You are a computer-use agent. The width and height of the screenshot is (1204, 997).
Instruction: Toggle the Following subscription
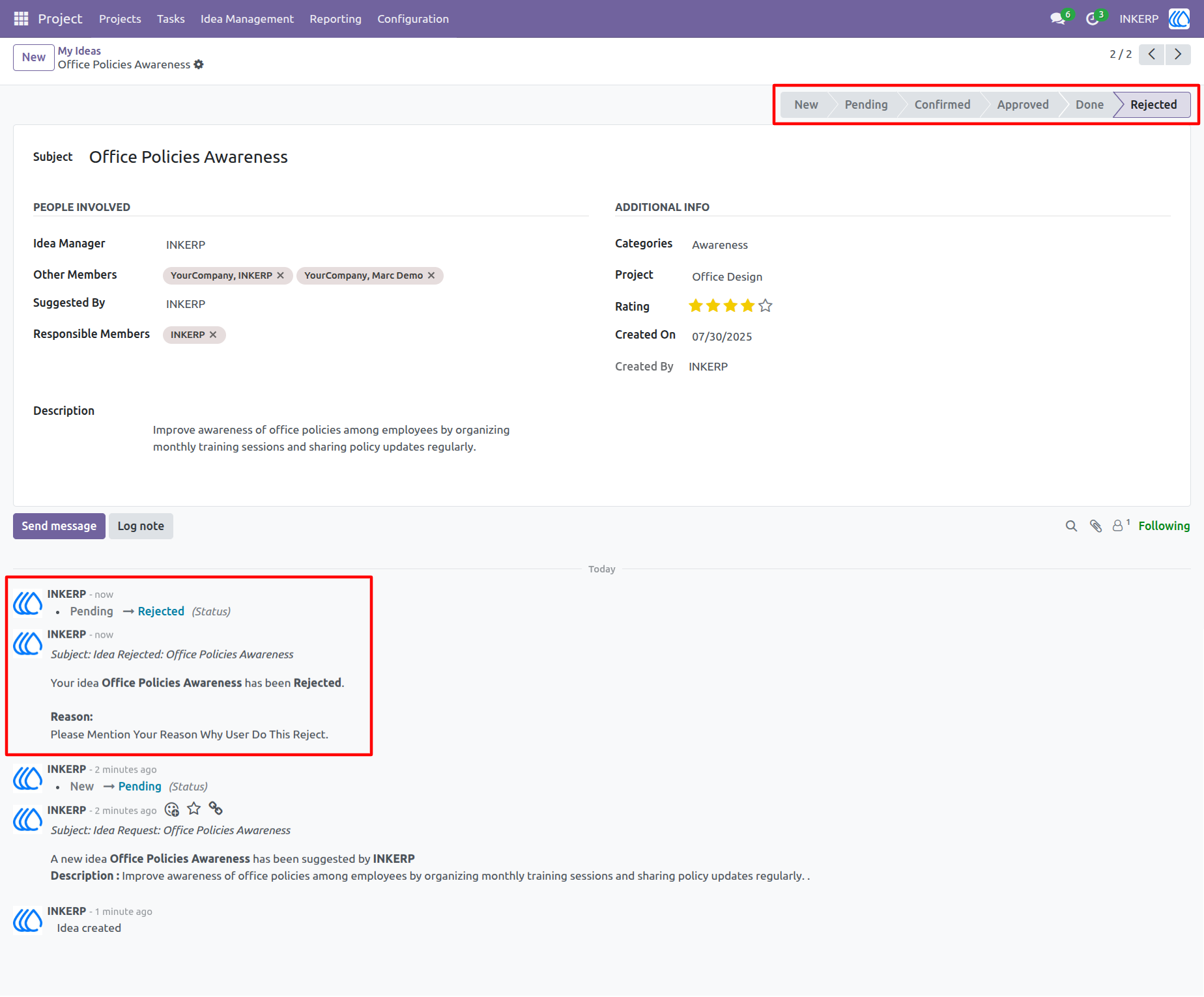1164,526
